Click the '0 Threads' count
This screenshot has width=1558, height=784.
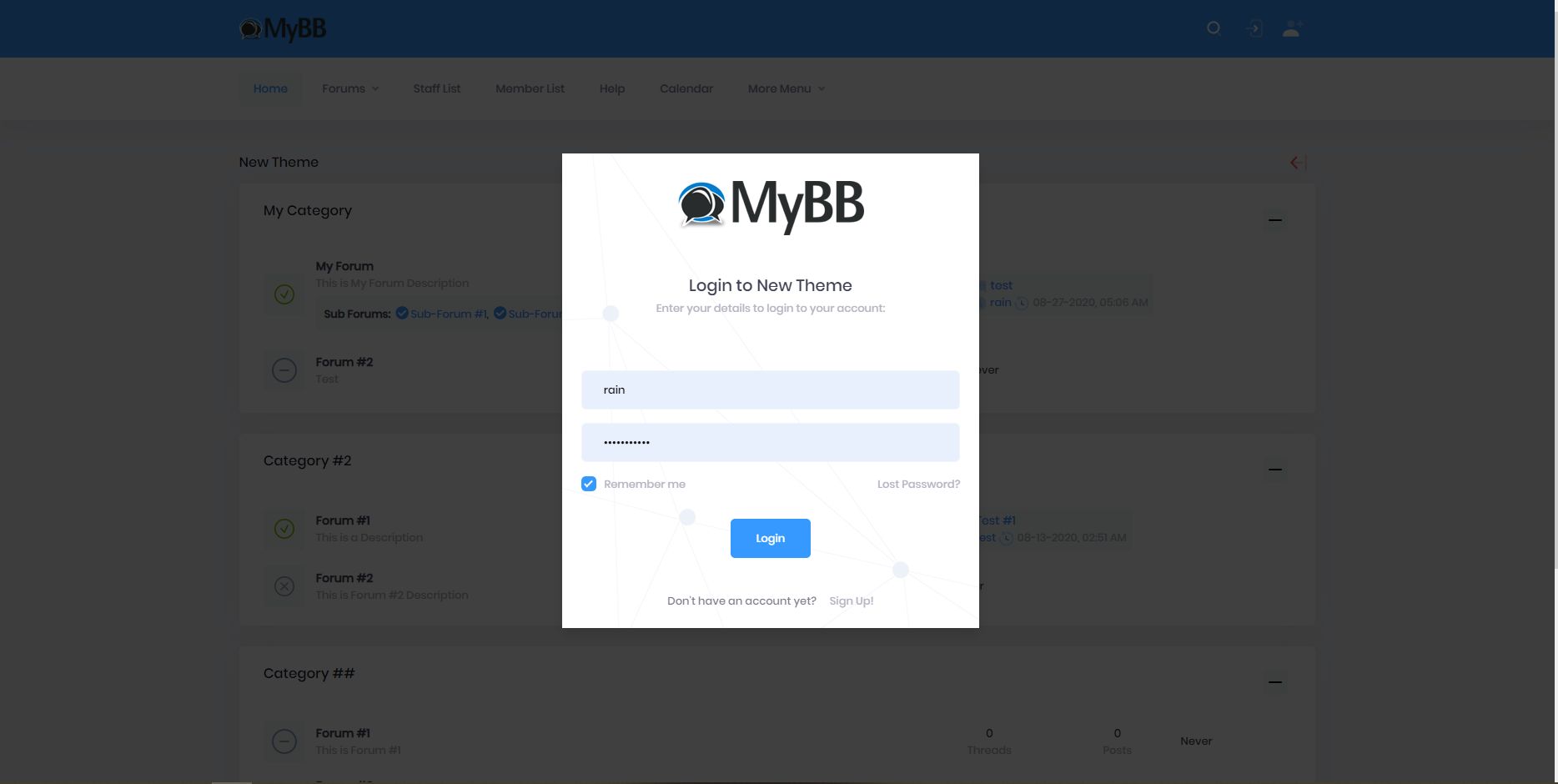click(989, 741)
